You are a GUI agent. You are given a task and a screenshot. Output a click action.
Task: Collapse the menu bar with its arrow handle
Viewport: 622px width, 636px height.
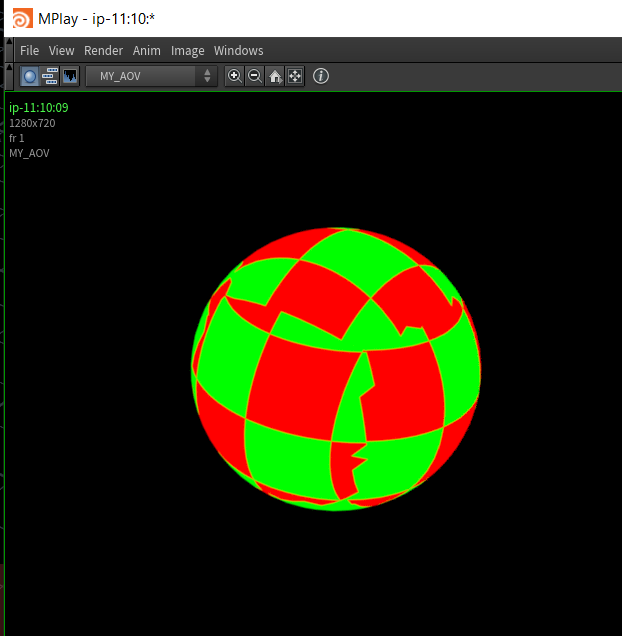pos(9,50)
